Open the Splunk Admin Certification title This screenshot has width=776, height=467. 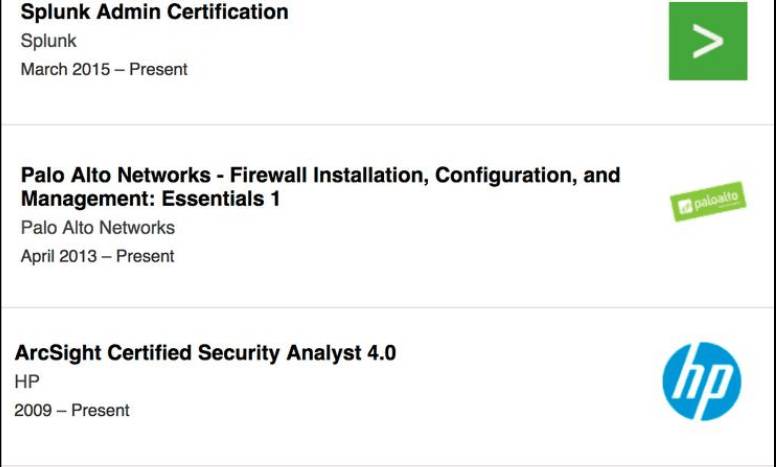coord(154,13)
